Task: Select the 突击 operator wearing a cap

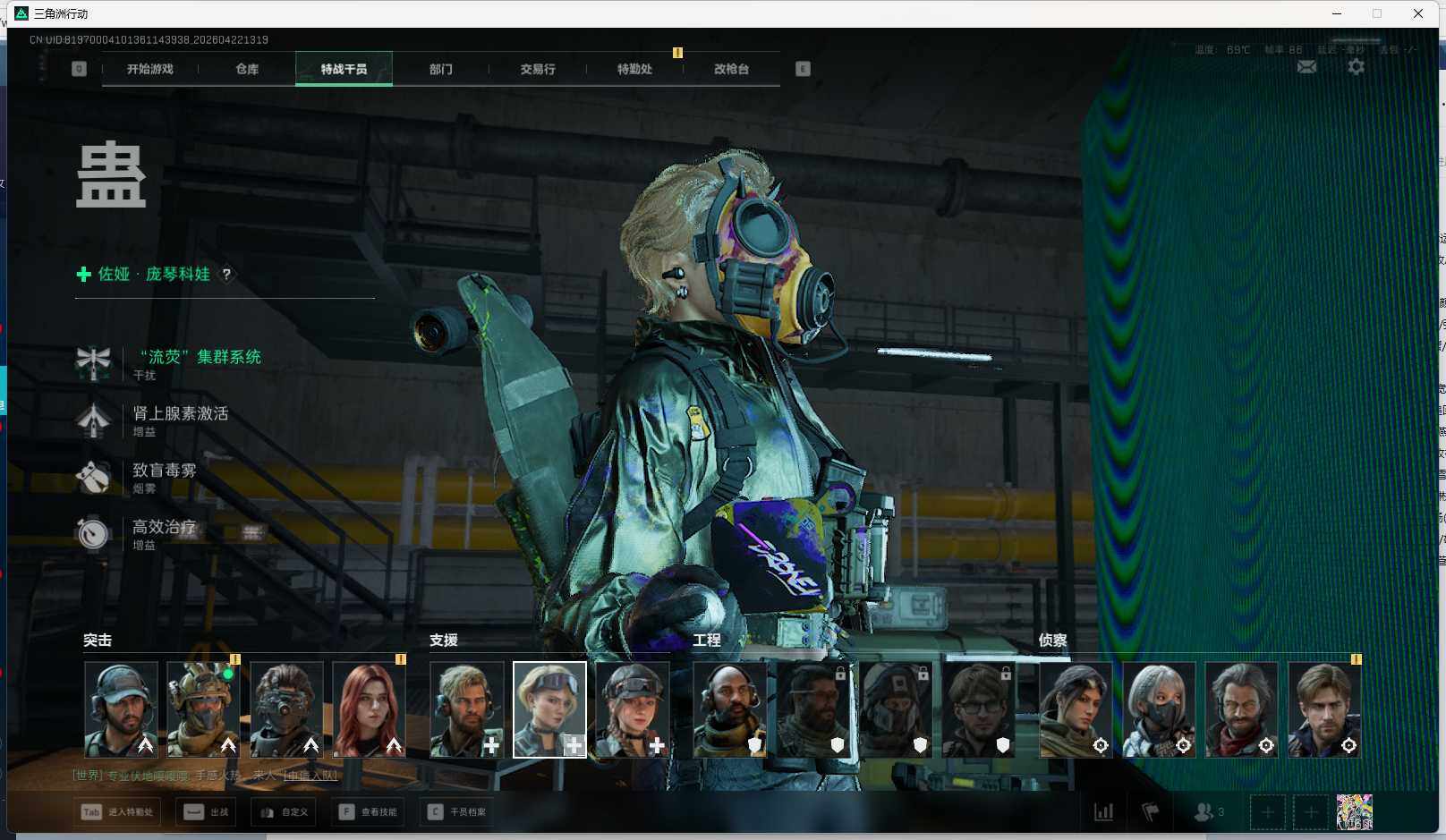Action: (x=121, y=709)
